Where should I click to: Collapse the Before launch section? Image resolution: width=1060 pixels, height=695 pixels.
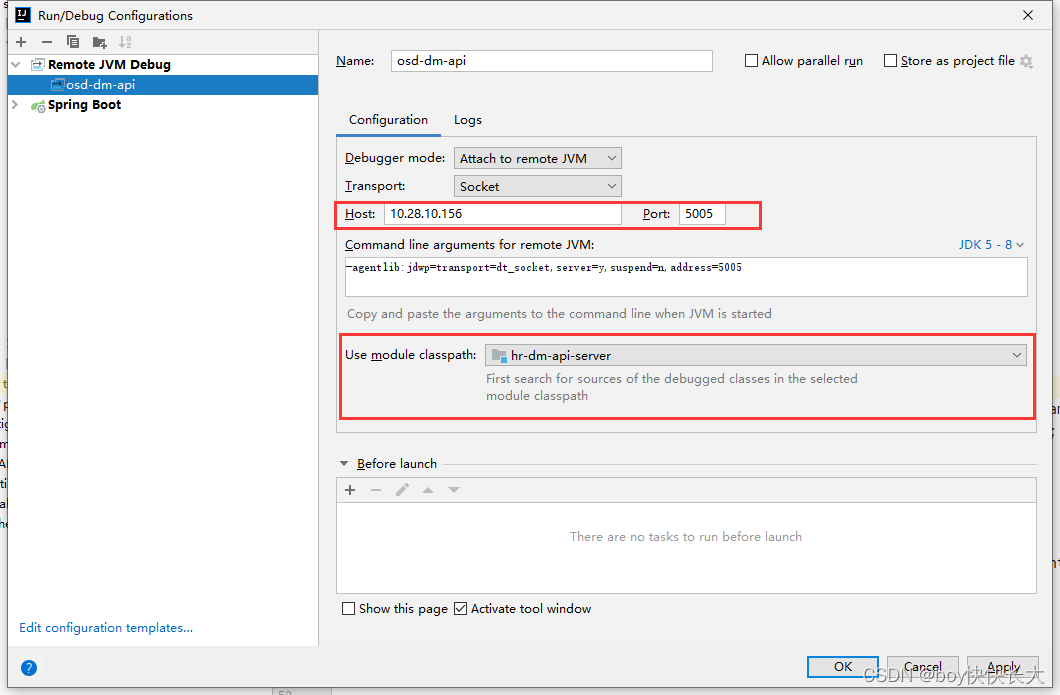(x=343, y=464)
